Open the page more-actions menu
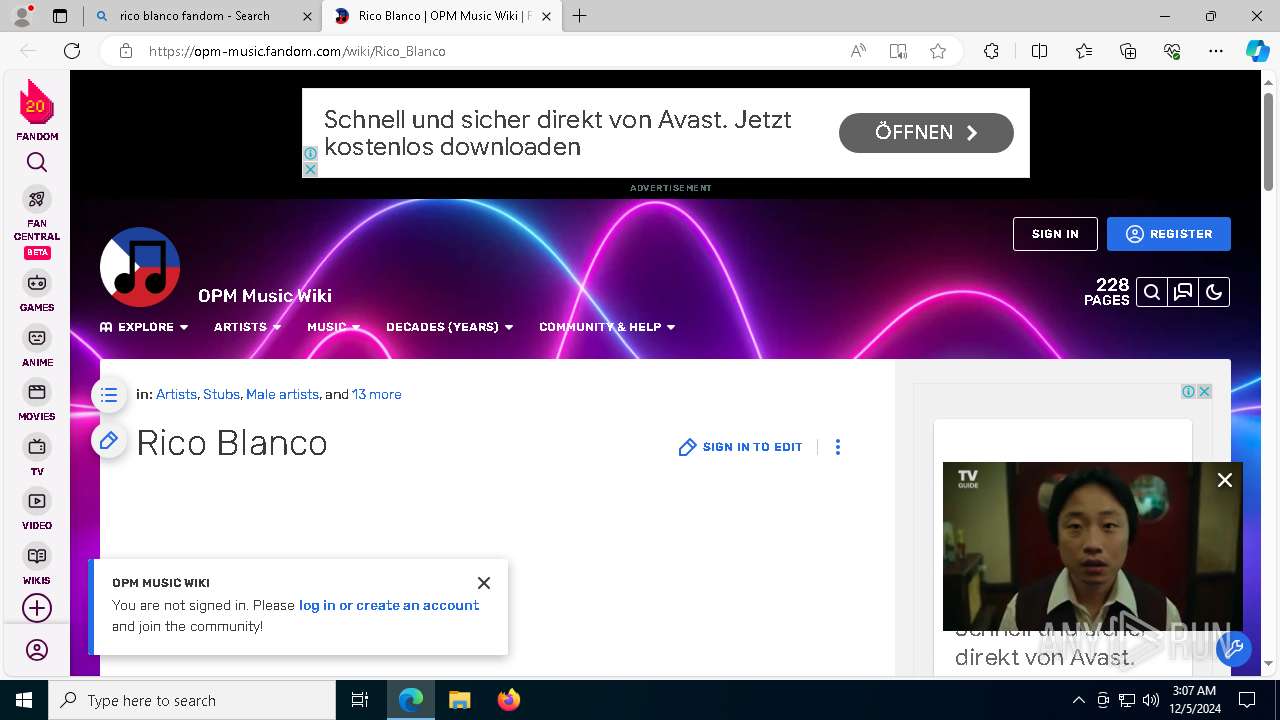Image resolution: width=1280 pixels, height=720 pixels. pyautogui.click(x=838, y=447)
